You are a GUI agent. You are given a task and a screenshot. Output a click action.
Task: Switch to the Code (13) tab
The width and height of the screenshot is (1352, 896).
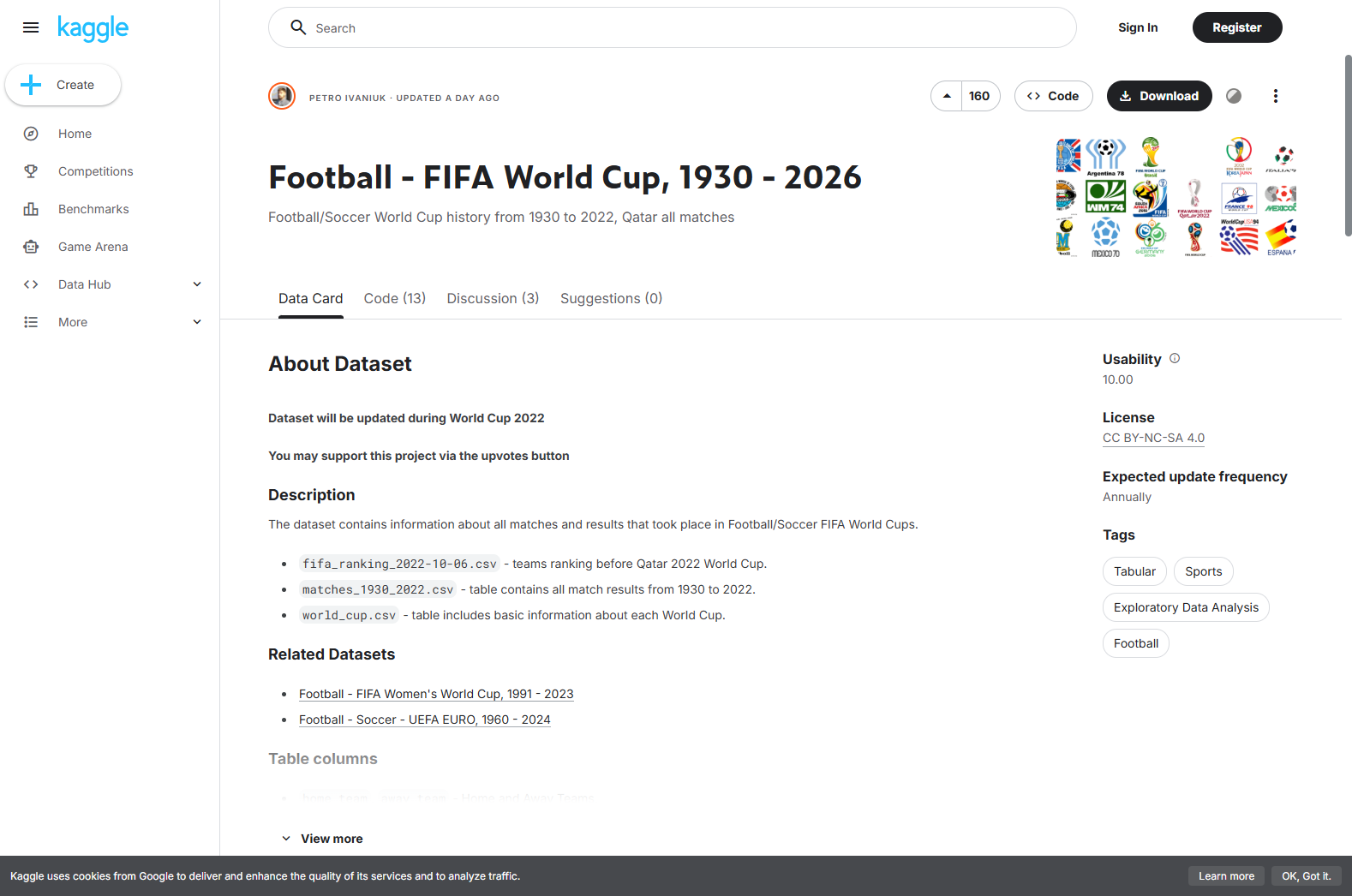395,298
